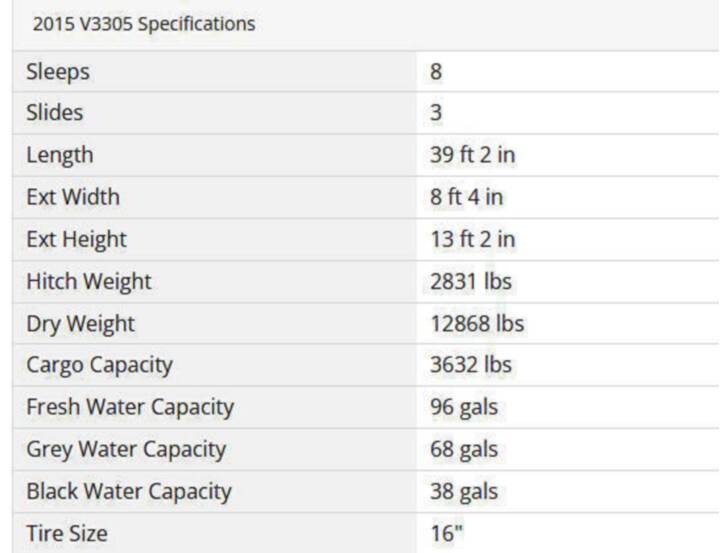Click the Tire Size value 16"
This screenshot has width=720, height=553.
point(446,533)
